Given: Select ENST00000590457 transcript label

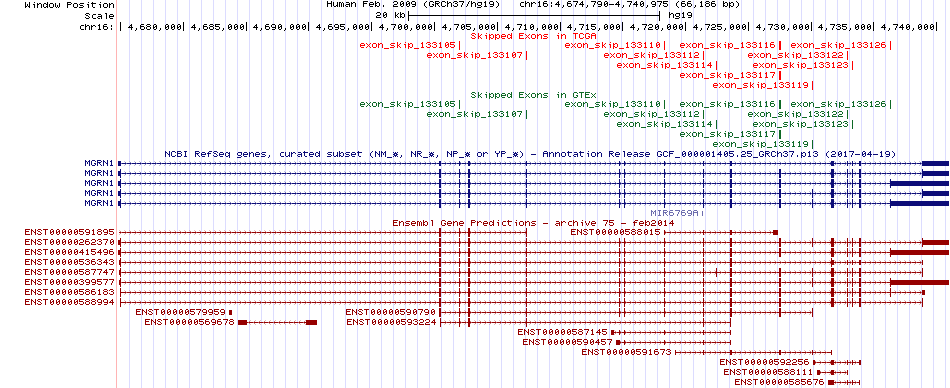Looking at the screenshot, I should pyautogui.click(x=568, y=342).
